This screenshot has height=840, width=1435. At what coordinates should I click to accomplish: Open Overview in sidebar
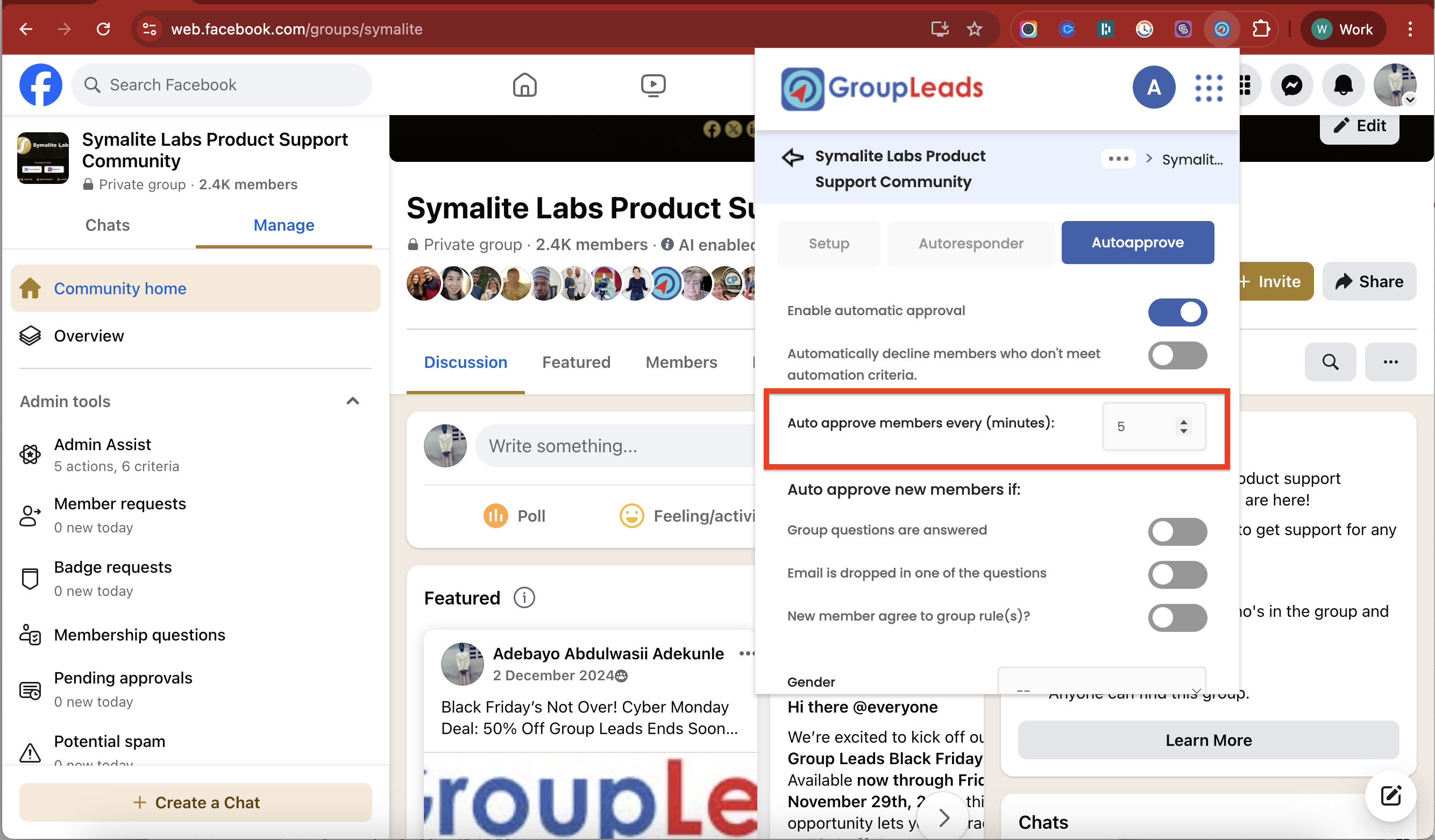click(x=195, y=336)
